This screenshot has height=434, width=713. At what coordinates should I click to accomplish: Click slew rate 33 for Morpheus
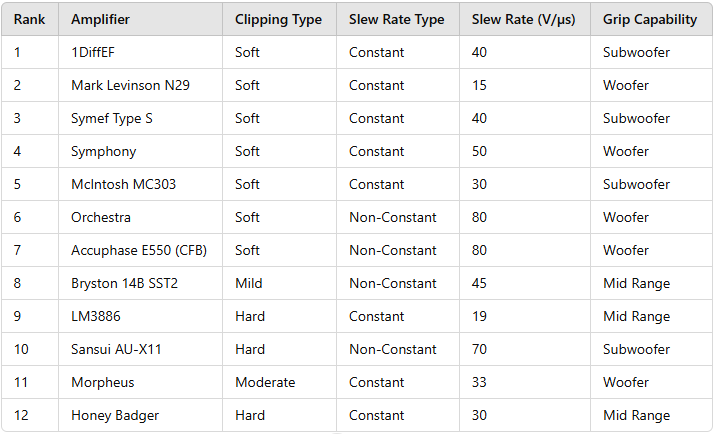tap(479, 382)
